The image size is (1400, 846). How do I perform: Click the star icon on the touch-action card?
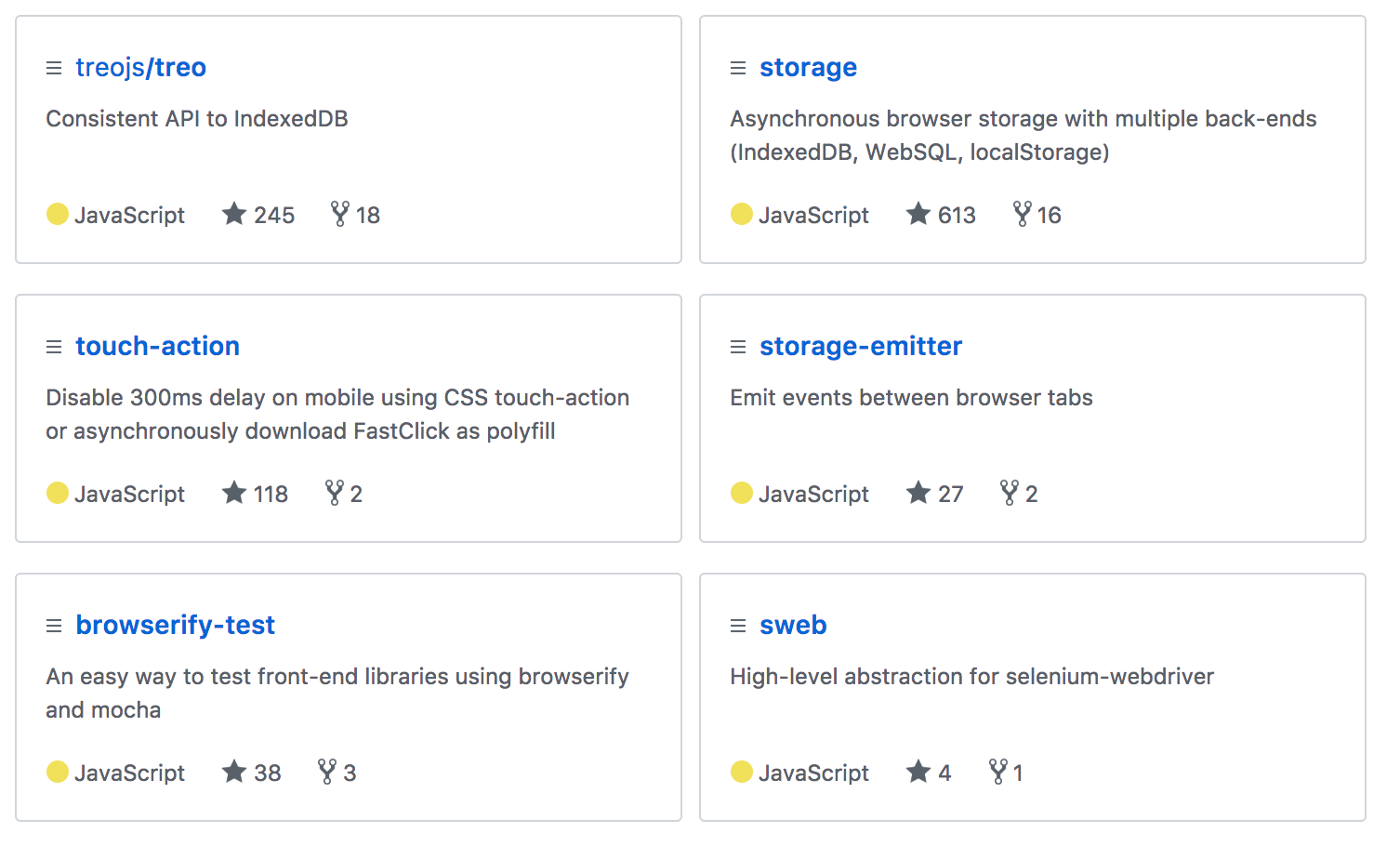click(234, 493)
